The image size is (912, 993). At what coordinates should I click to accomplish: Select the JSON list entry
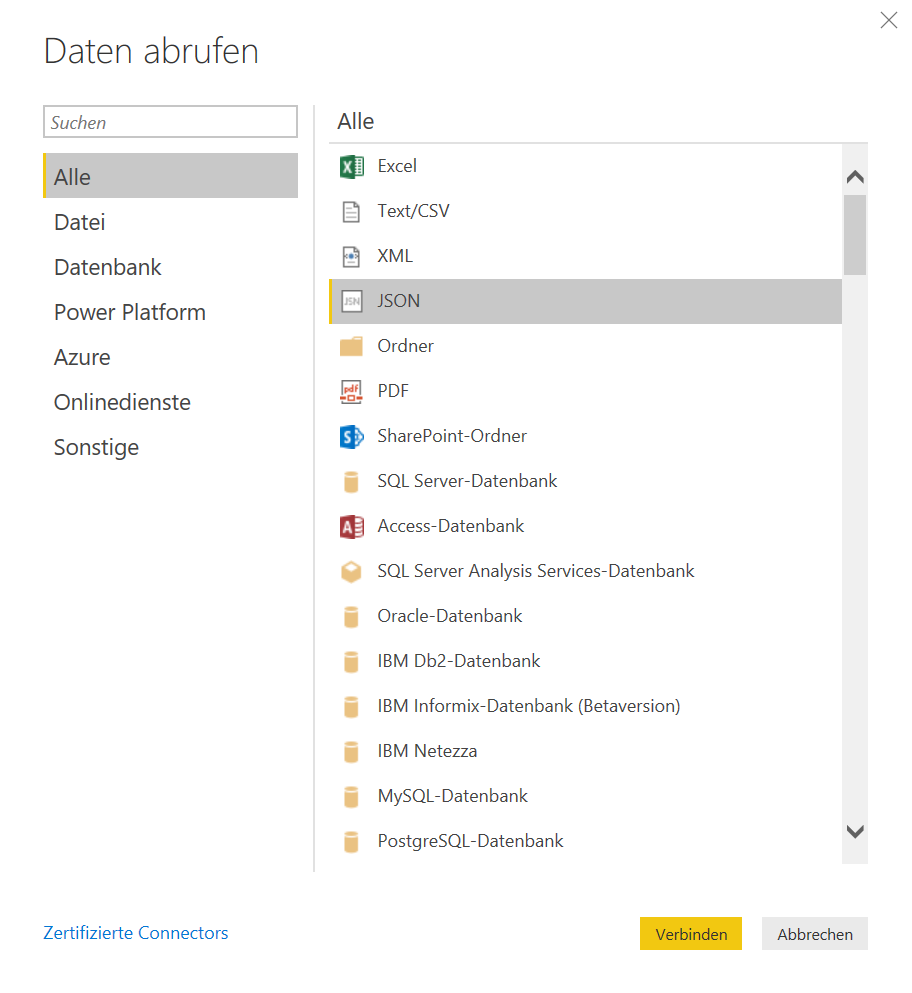coord(585,301)
